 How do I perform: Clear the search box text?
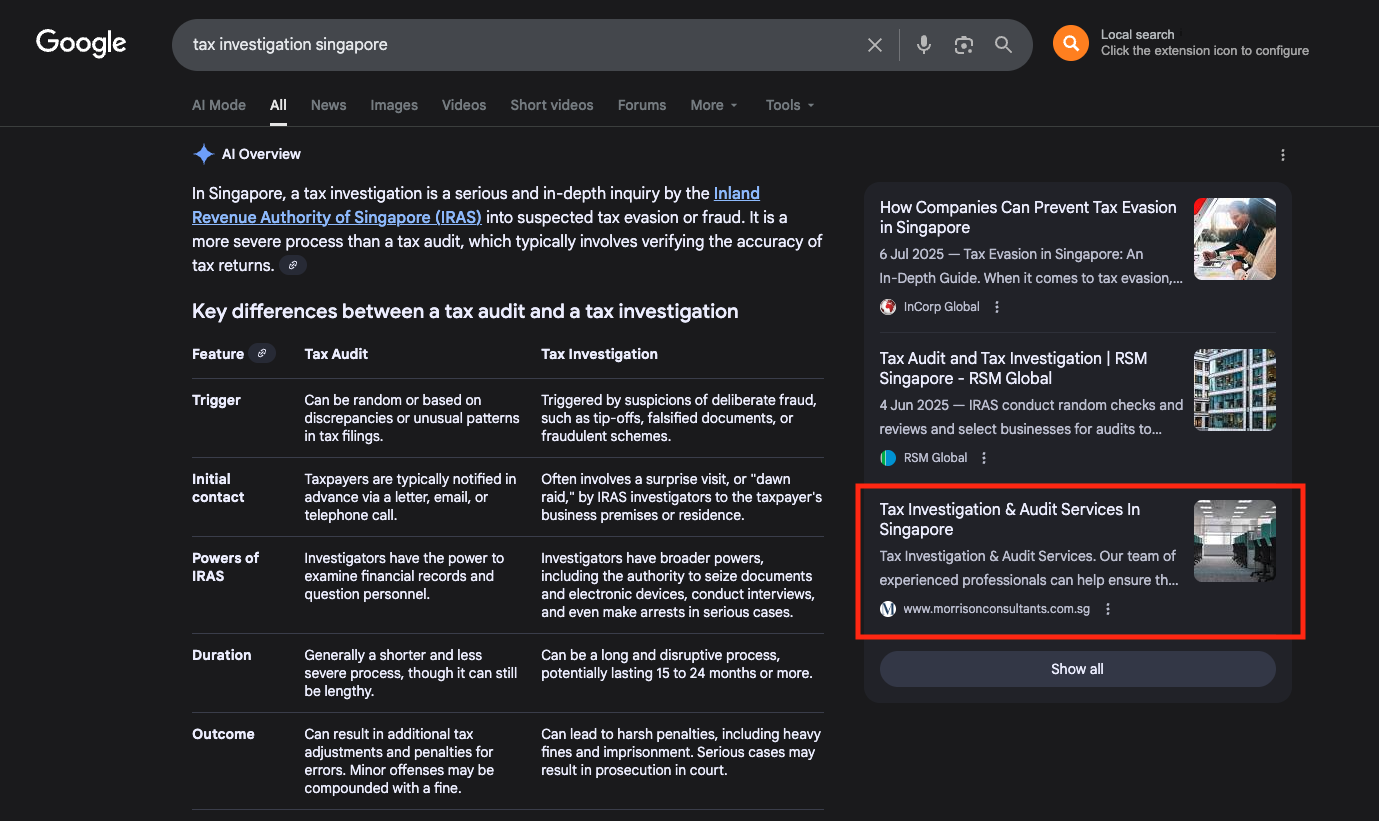pos(875,45)
